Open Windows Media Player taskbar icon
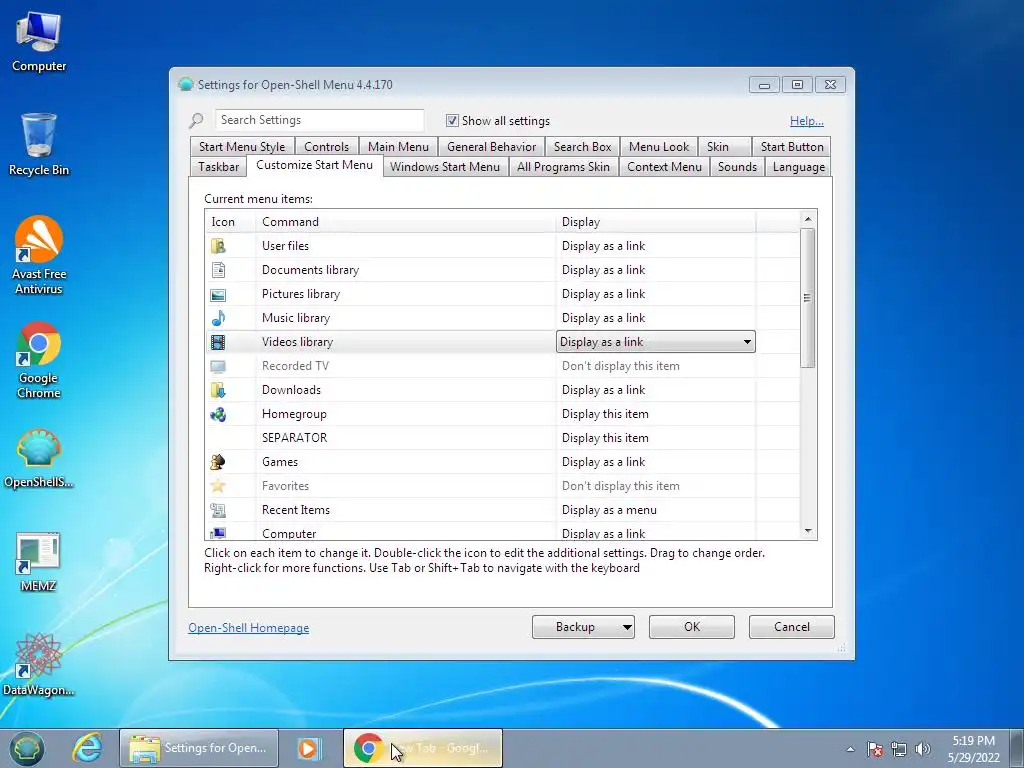 (x=309, y=748)
